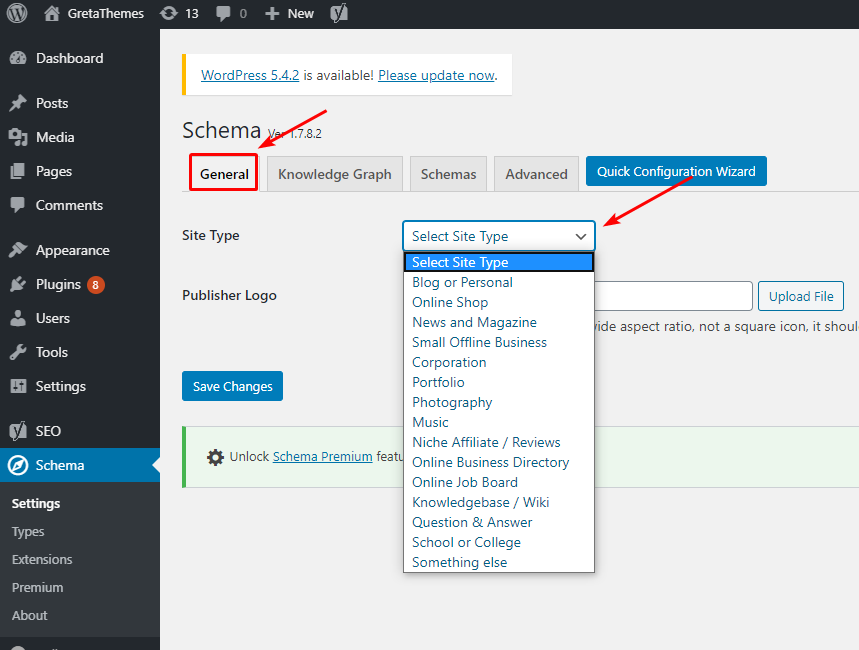The width and height of the screenshot is (859, 650).
Task: Collapse the Select Site Type dropdown
Action: (x=498, y=236)
